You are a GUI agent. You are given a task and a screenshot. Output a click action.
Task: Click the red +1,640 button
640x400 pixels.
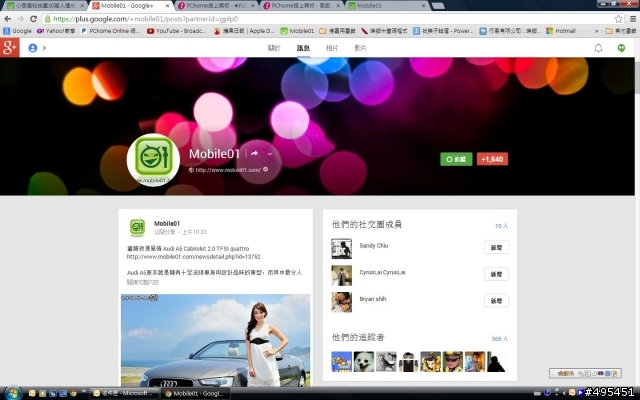(492, 159)
